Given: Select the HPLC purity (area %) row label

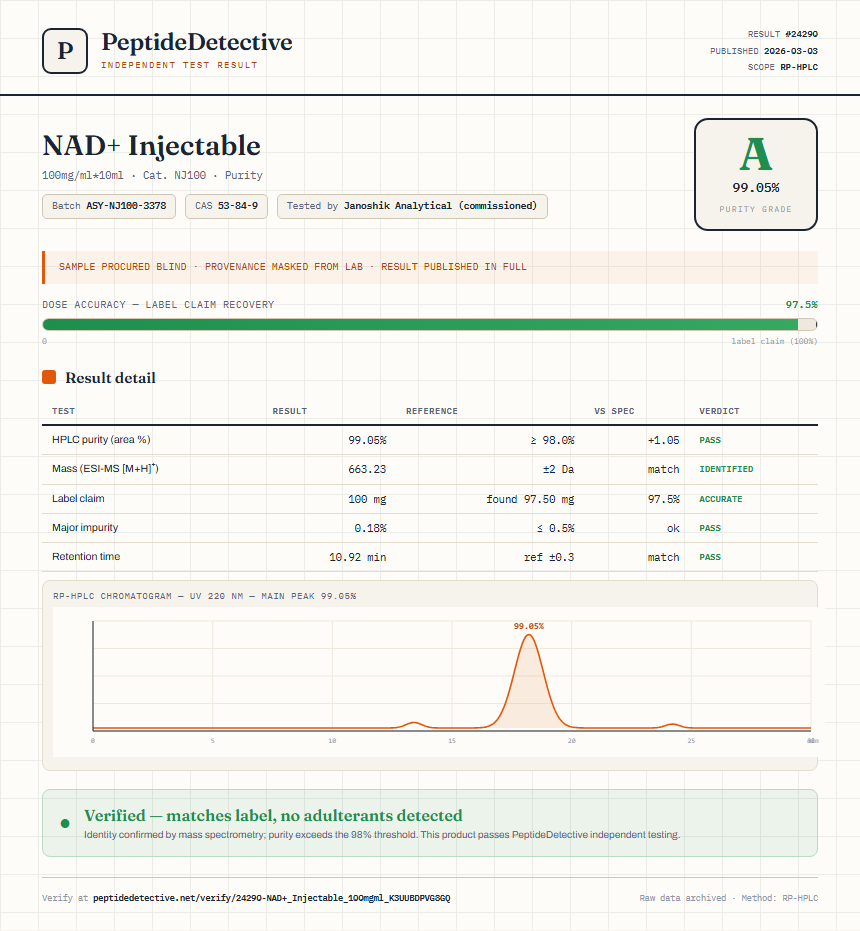Looking at the screenshot, I should [x=101, y=439].
